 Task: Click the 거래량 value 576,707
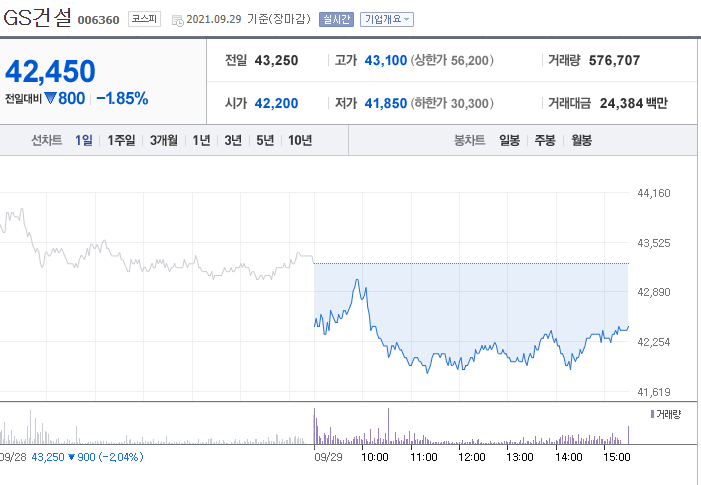click(x=614, y=60)
